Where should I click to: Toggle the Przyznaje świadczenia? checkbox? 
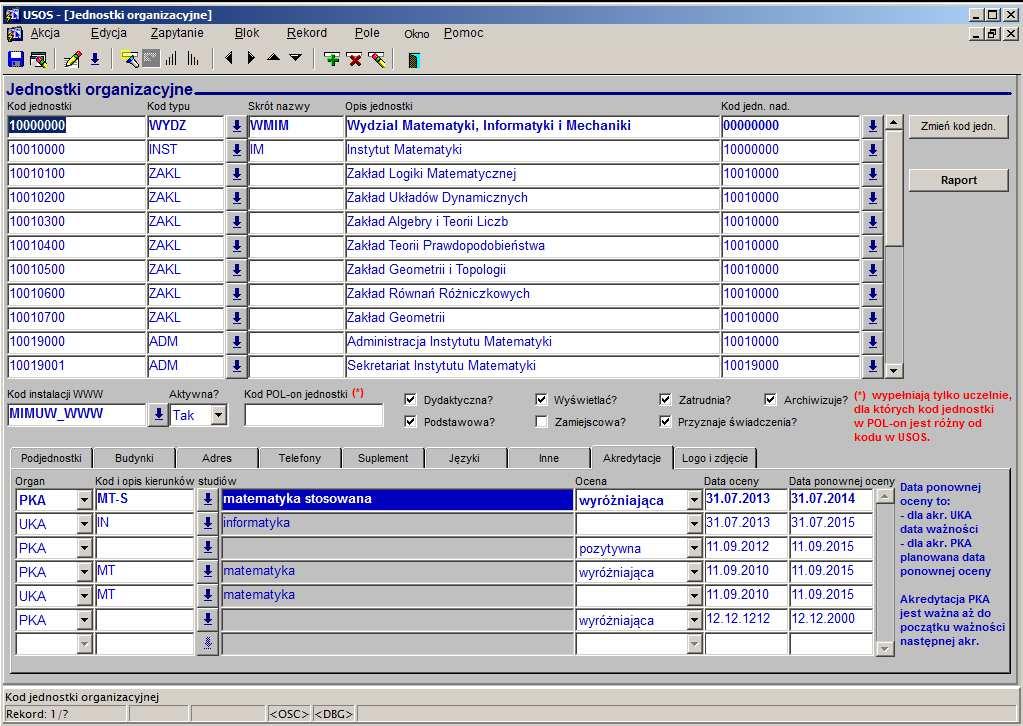click(x=665, y=421)
